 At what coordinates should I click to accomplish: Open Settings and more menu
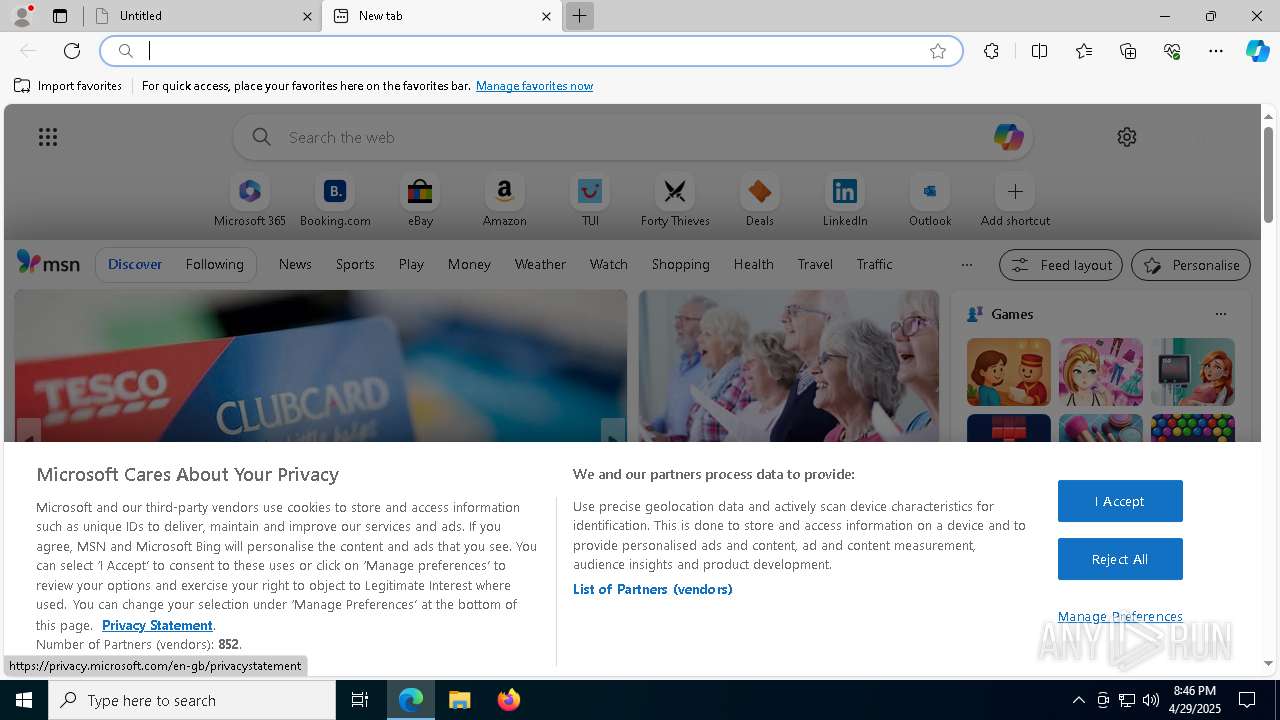[x=1216, y=51]
